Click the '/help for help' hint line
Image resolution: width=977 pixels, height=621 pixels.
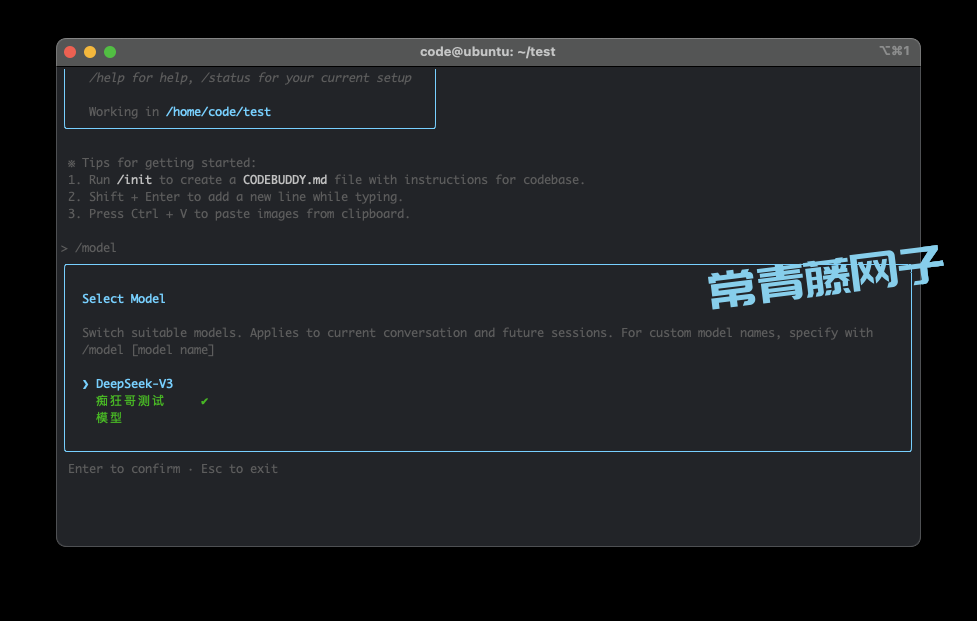coord(137,78)
